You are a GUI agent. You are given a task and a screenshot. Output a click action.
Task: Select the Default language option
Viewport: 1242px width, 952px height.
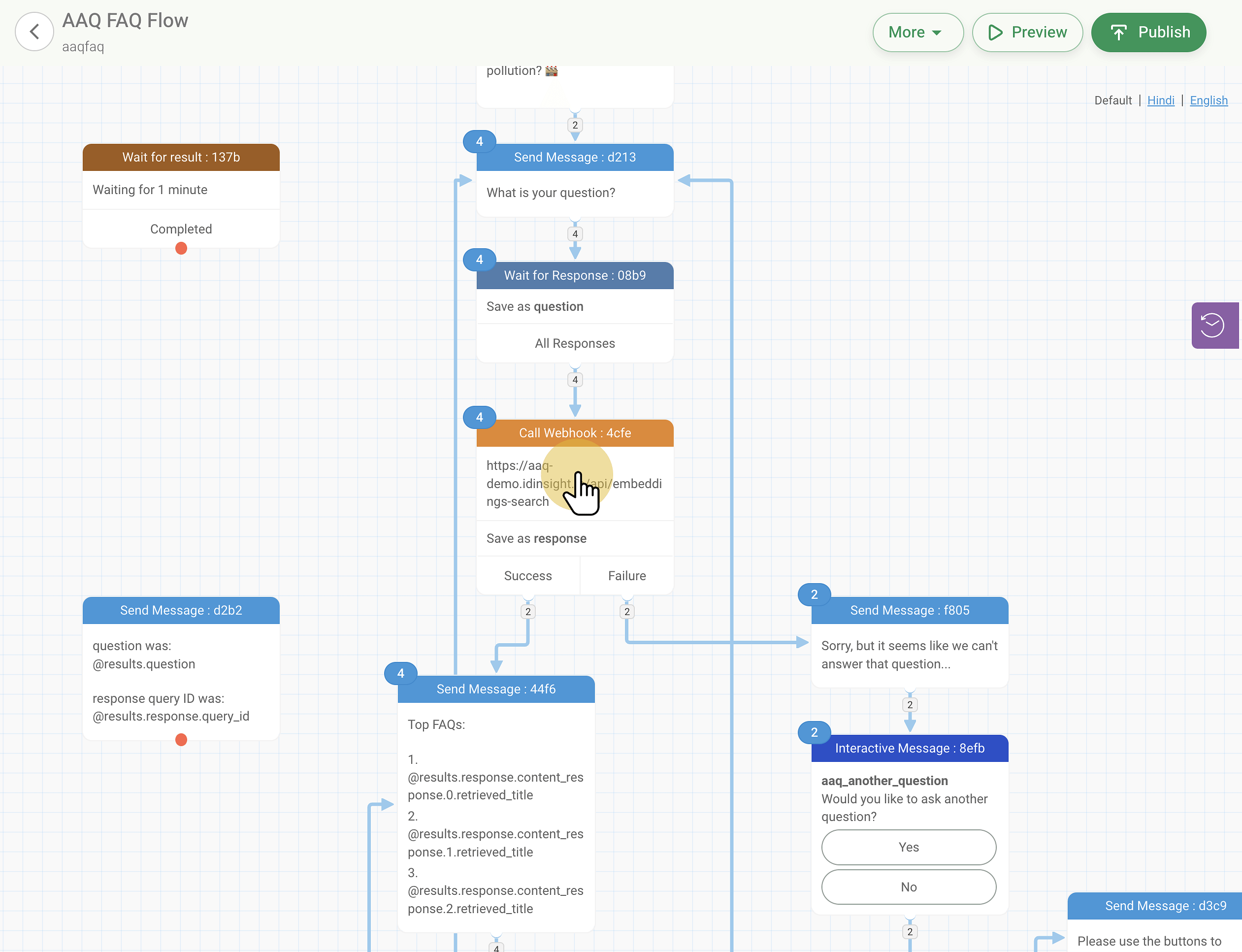pyautogui.click(x=1113, y=100)
